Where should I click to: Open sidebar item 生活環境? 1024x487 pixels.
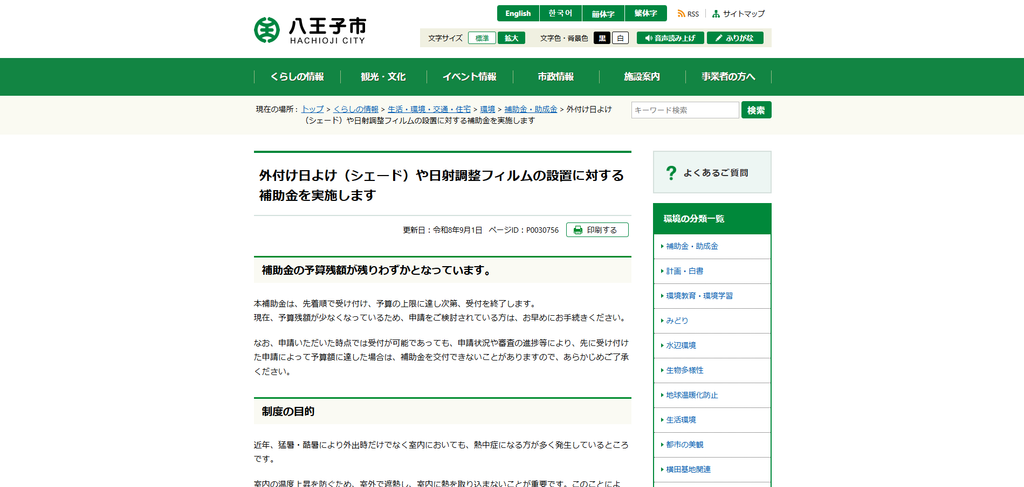point(712,420)
